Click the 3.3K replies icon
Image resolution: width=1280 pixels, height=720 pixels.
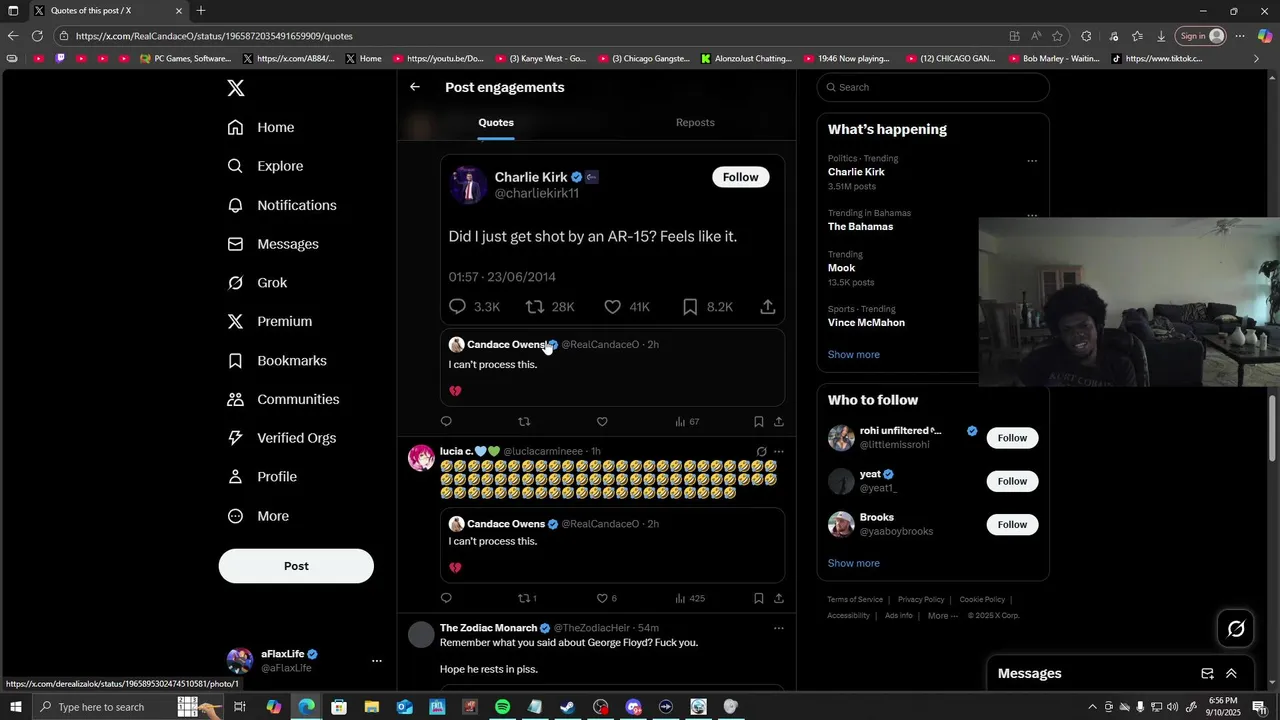point(458,307)
